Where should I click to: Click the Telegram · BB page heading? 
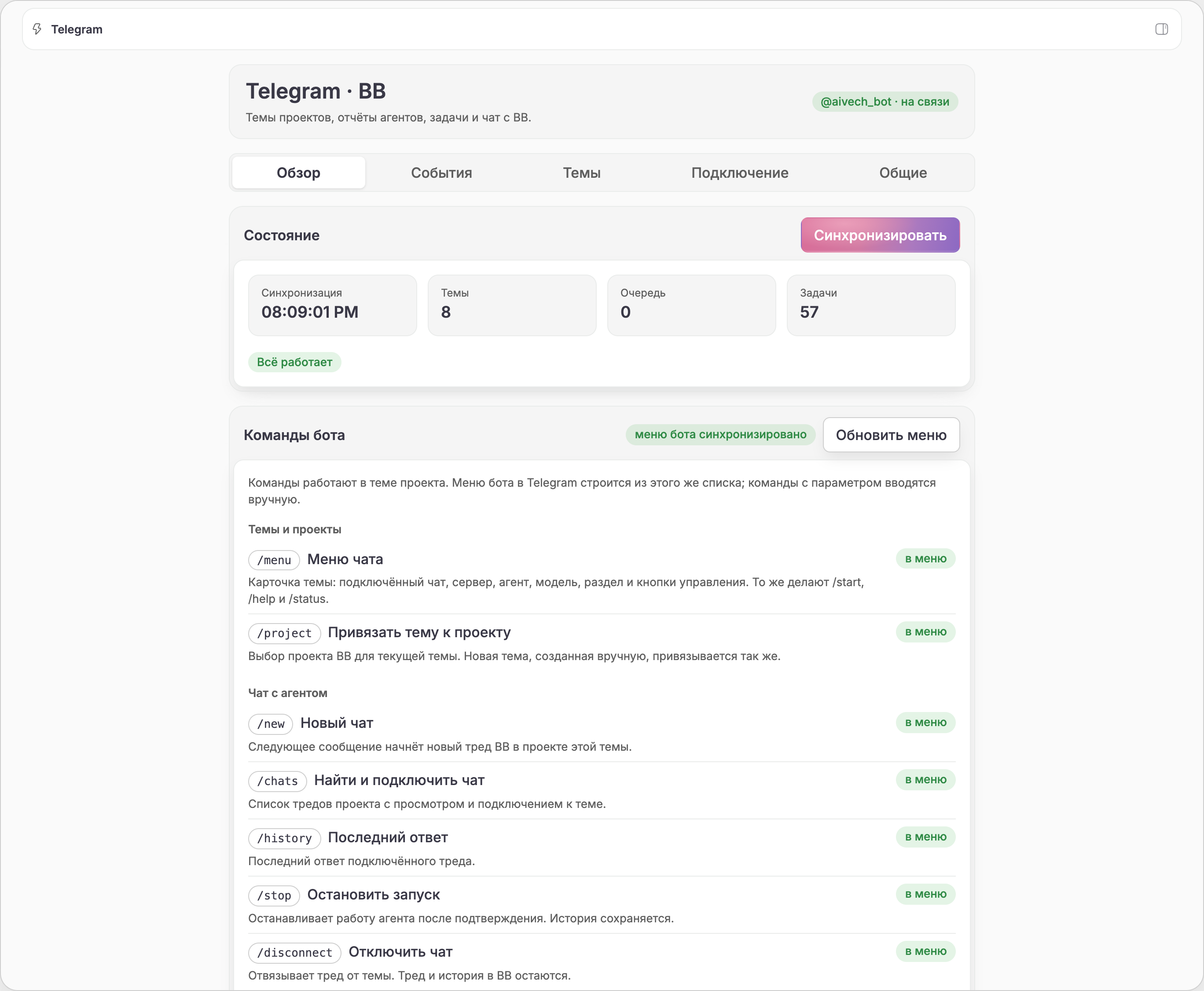point(316,92)
